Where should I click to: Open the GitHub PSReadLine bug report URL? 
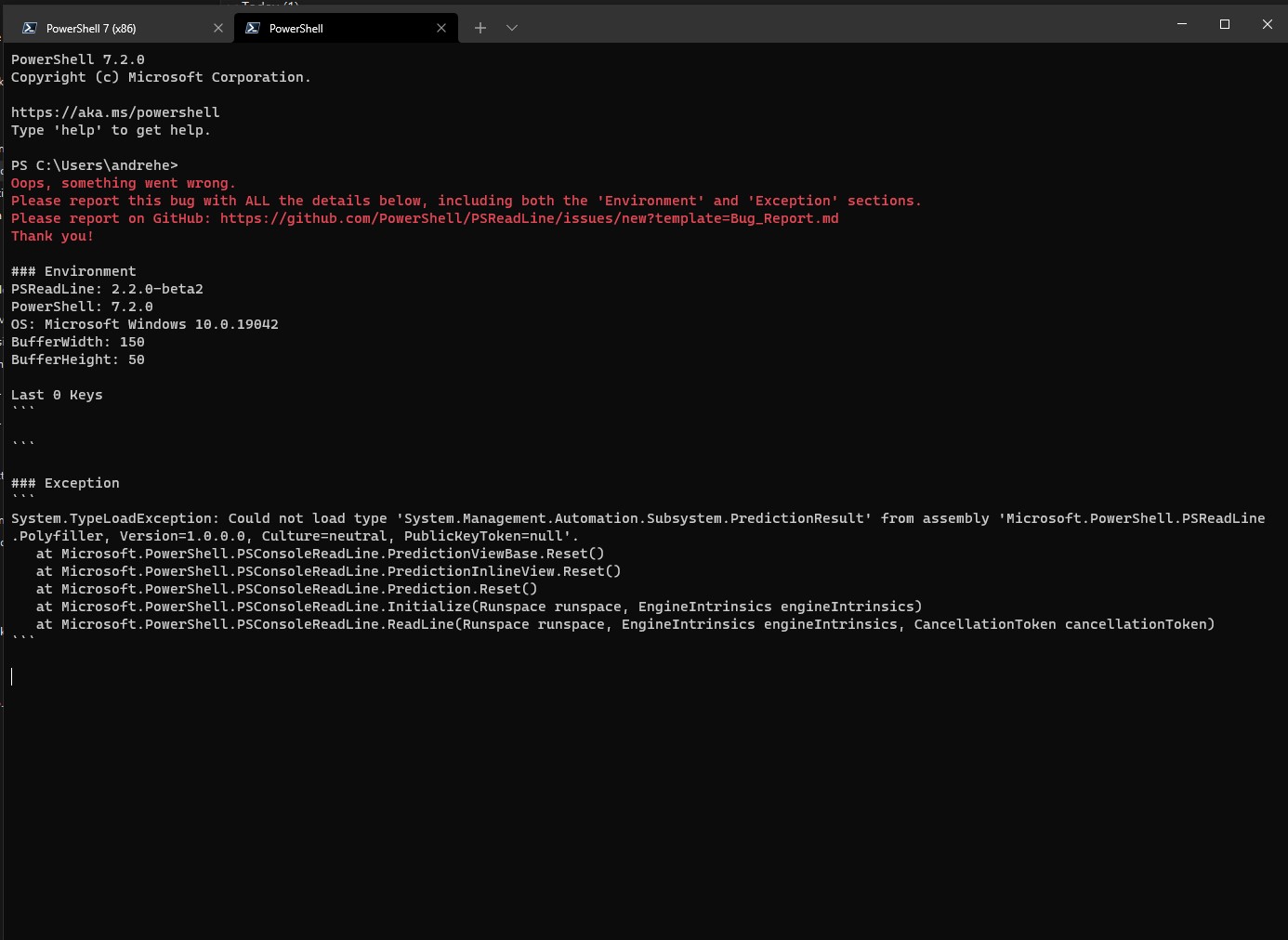click(x=530, y=218)
